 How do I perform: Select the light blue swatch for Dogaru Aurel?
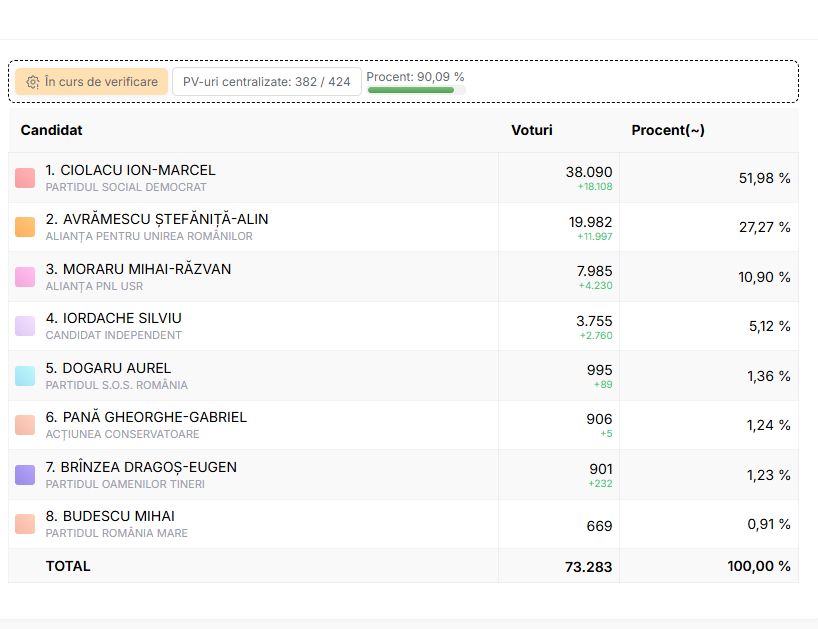tap(25, 376)
